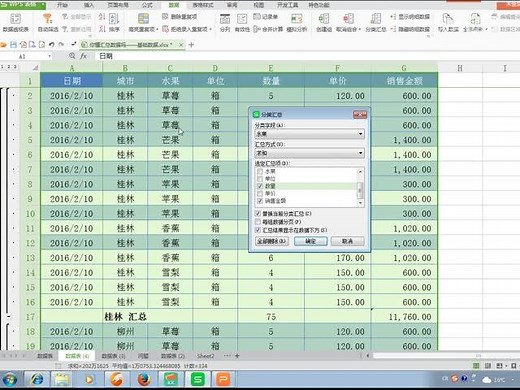Click 确定 button in dialog
Screen dimensions: 520x390
coord(311,241)
